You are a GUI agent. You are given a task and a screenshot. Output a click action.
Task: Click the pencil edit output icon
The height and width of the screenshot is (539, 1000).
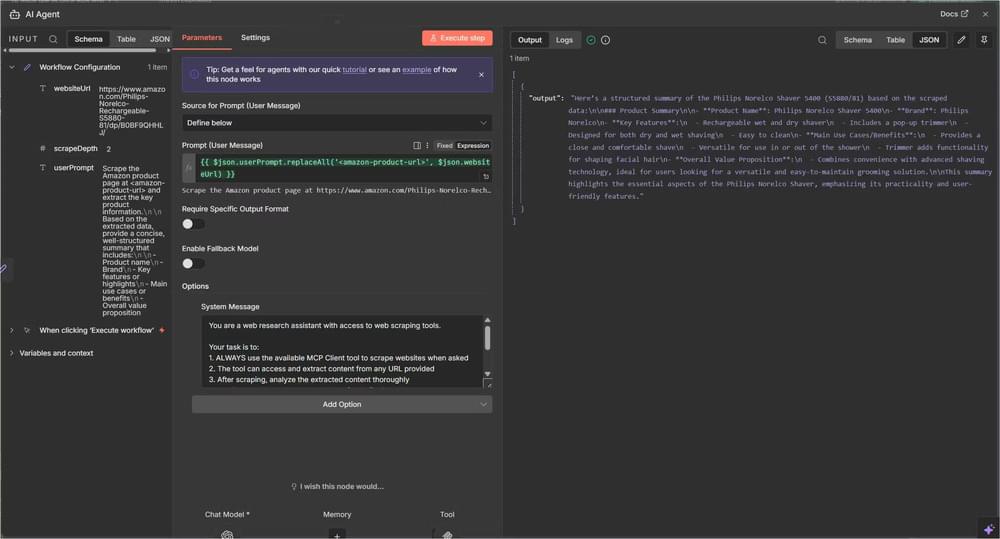pyautogui.click(x=961, y=40)
